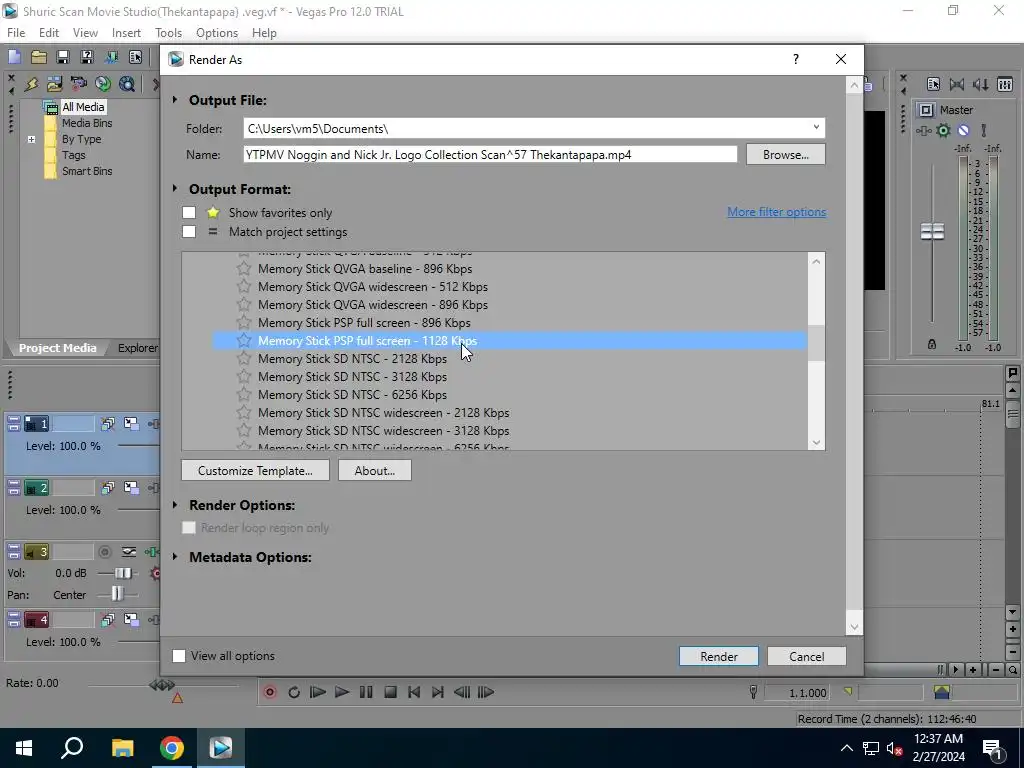Screen dimensions: 1024x768
Task: Click the Get Media from Web globe icon
Action: click(x=127, y=84)
